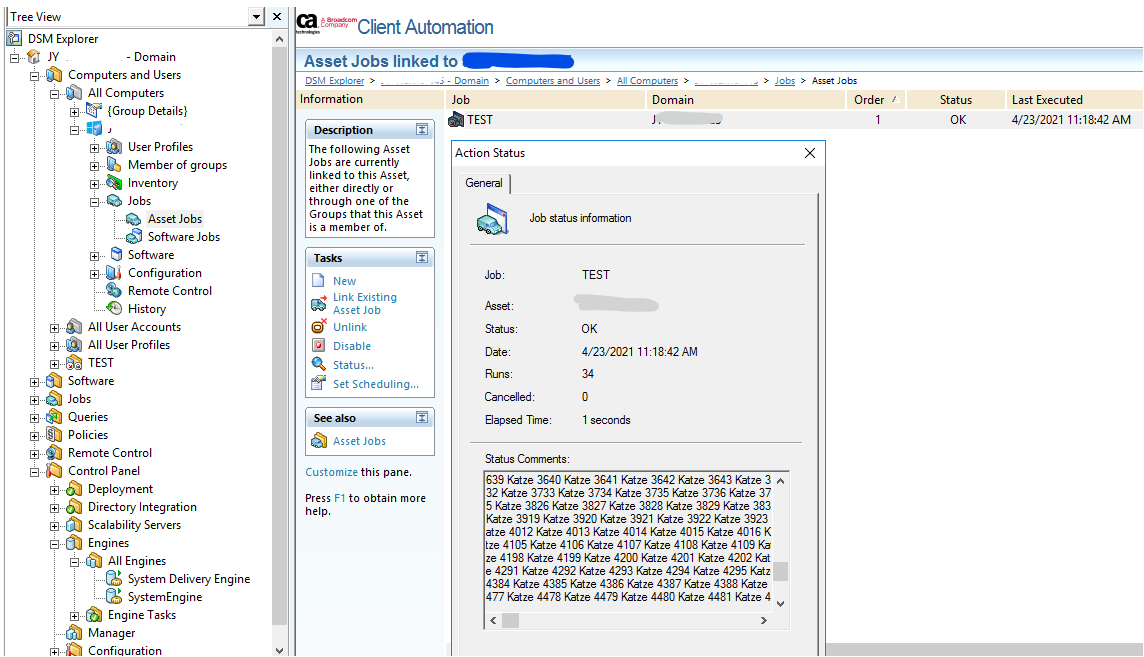1144x657 pixels.
Task: Collapse the Jobs node under the computer
Action: coord(94,202)
